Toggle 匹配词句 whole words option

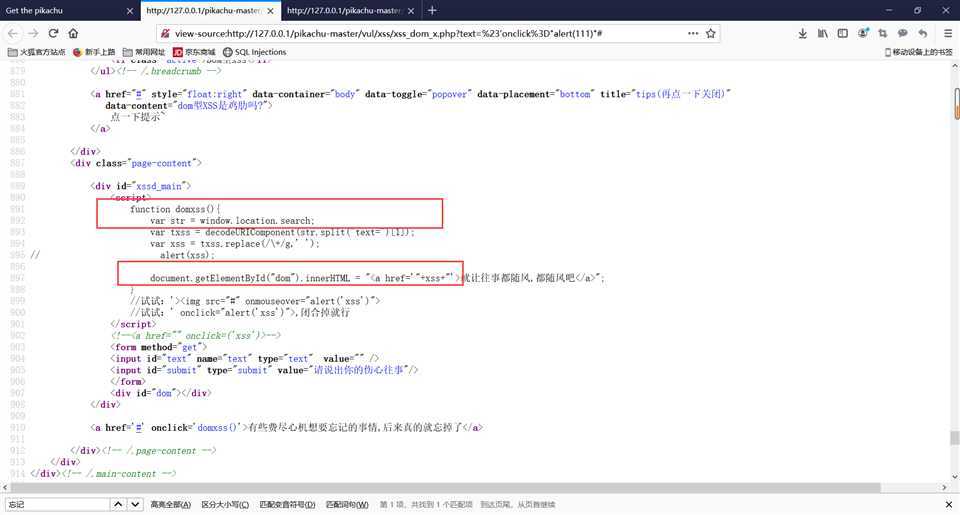point(347,505)
